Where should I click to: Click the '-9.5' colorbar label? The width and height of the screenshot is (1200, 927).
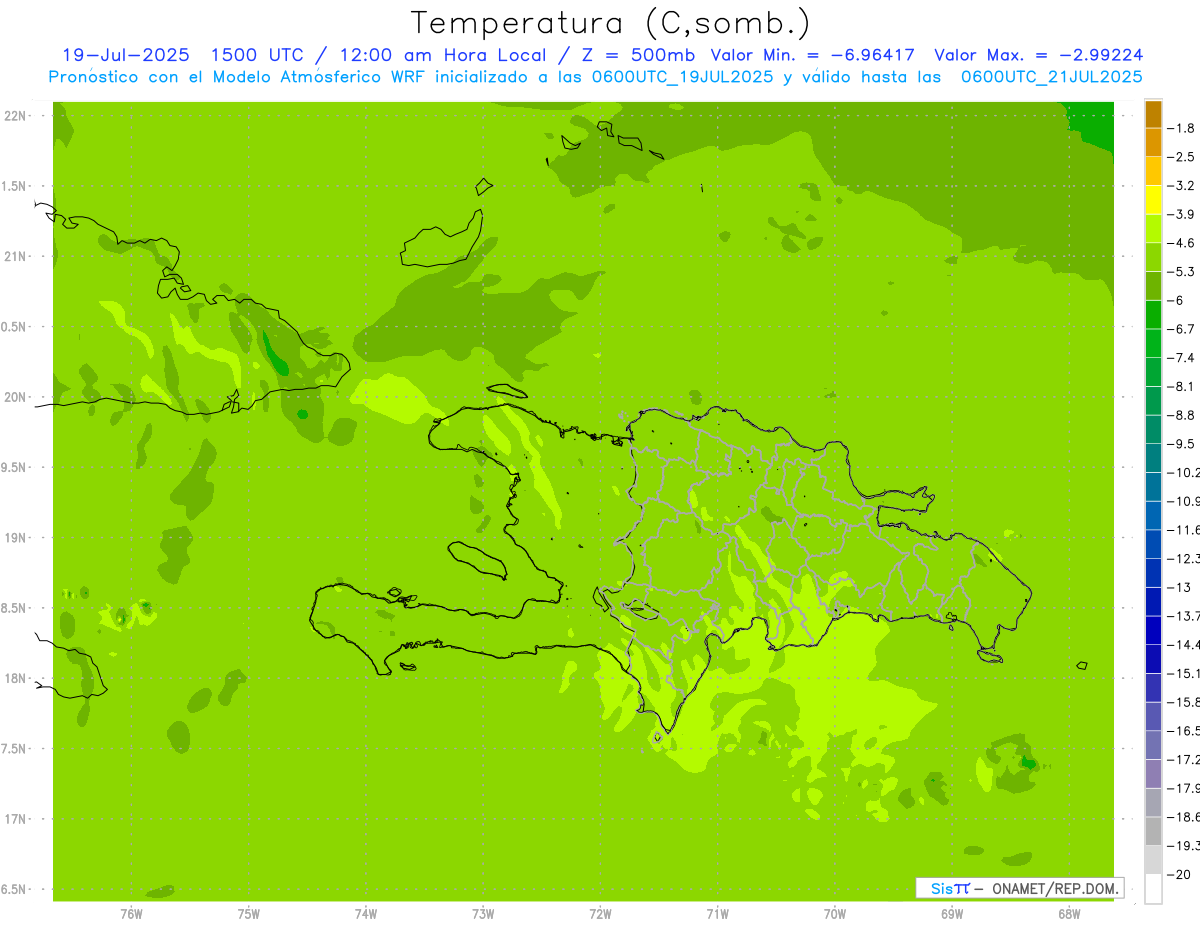(x=1182, y=444)
